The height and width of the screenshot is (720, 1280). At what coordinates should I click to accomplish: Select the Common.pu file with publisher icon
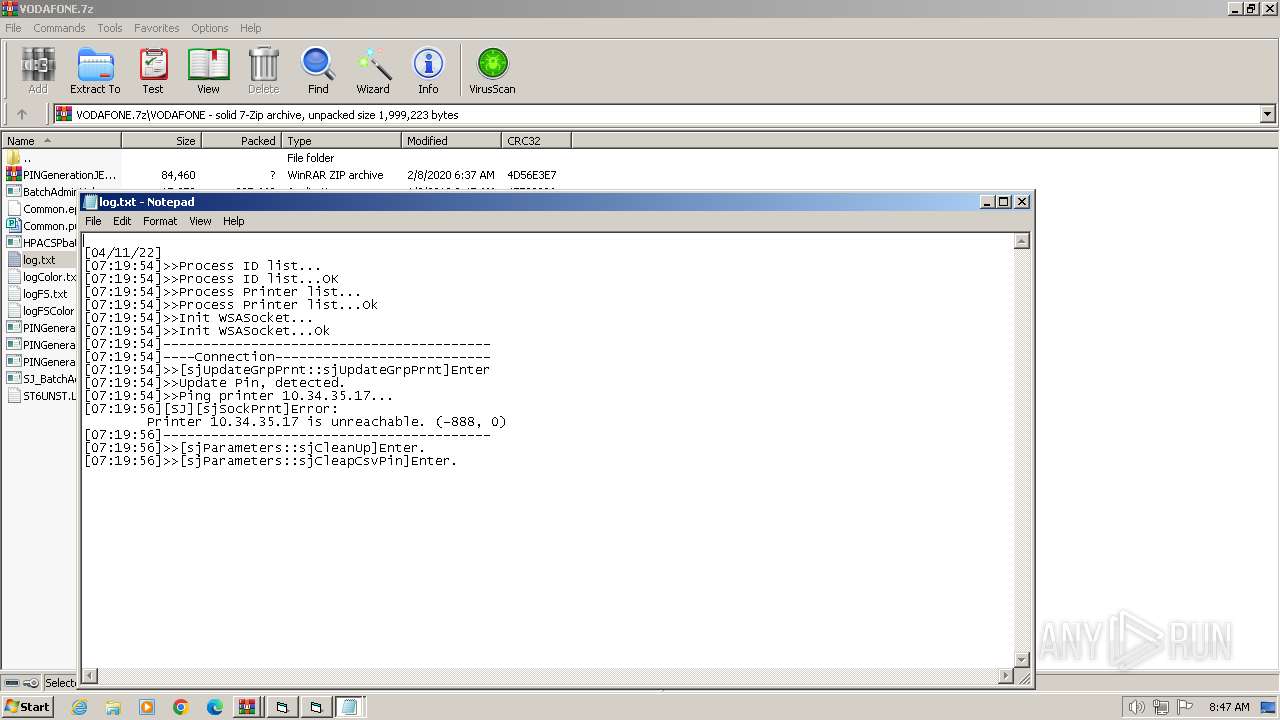coord(41,226)
